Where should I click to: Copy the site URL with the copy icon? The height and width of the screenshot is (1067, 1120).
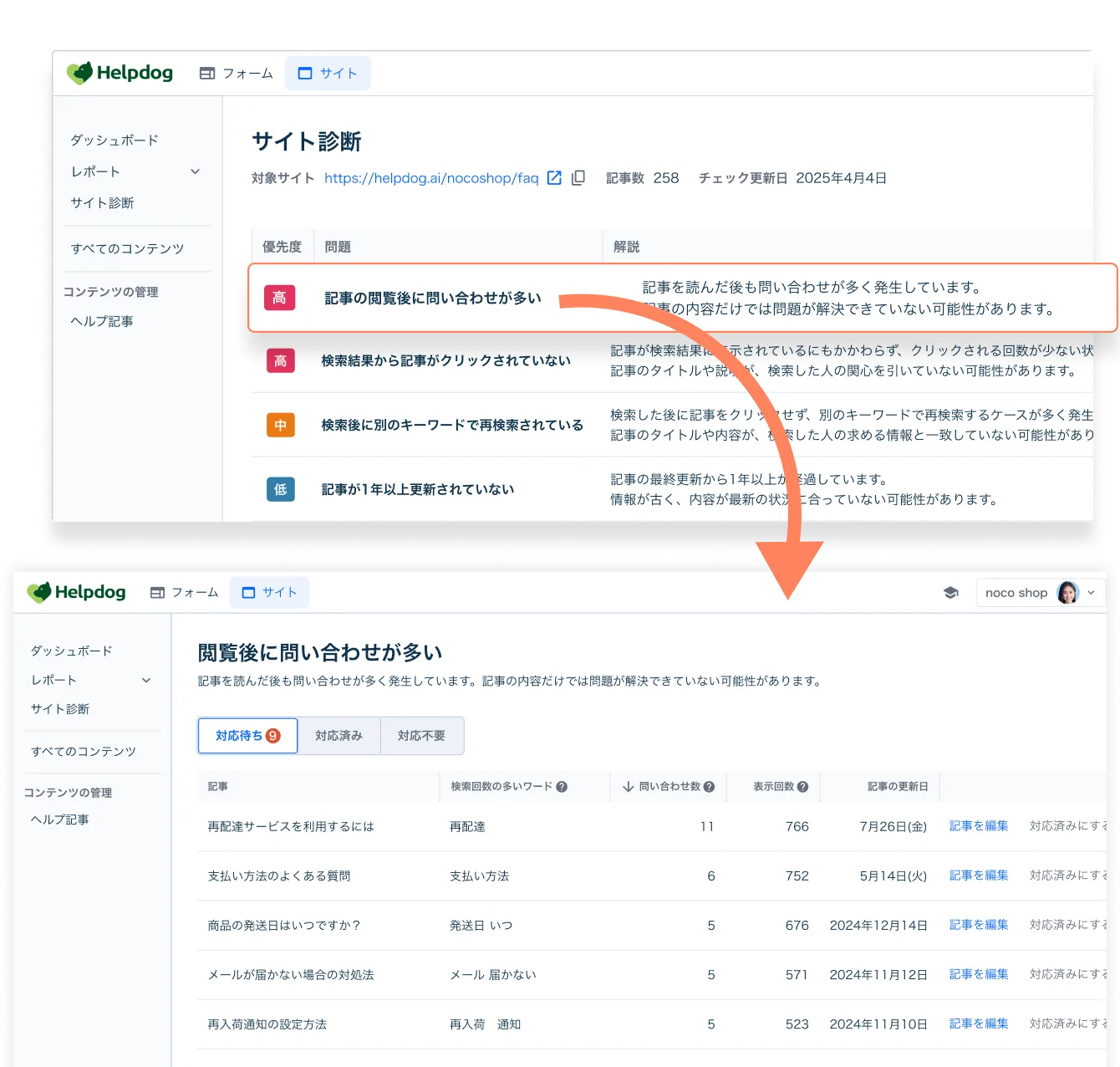pyautogui.click(x=578, y=178)
